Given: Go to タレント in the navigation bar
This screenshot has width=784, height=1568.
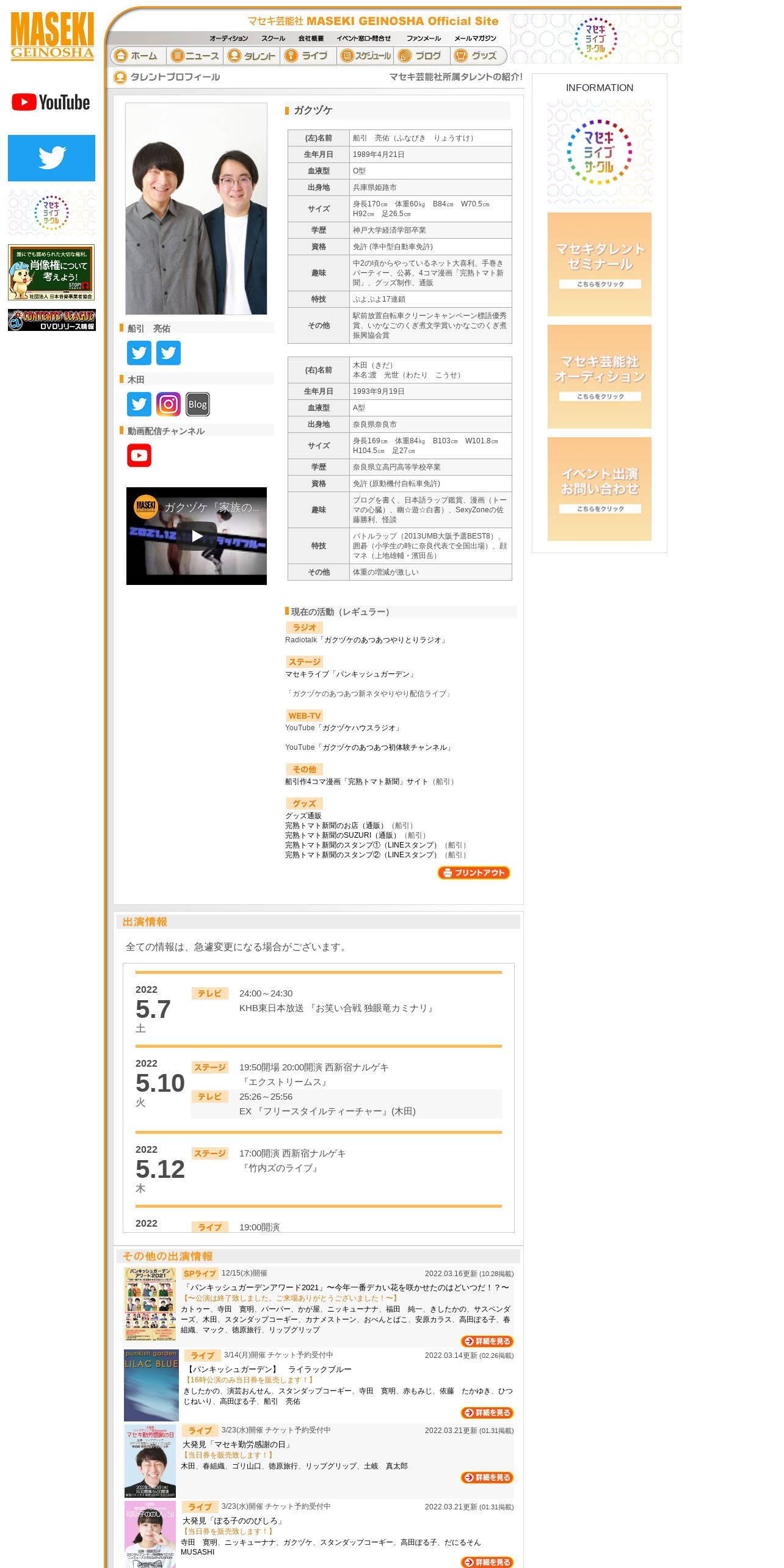Looking at the screenshot, I should tap(252, 56).
